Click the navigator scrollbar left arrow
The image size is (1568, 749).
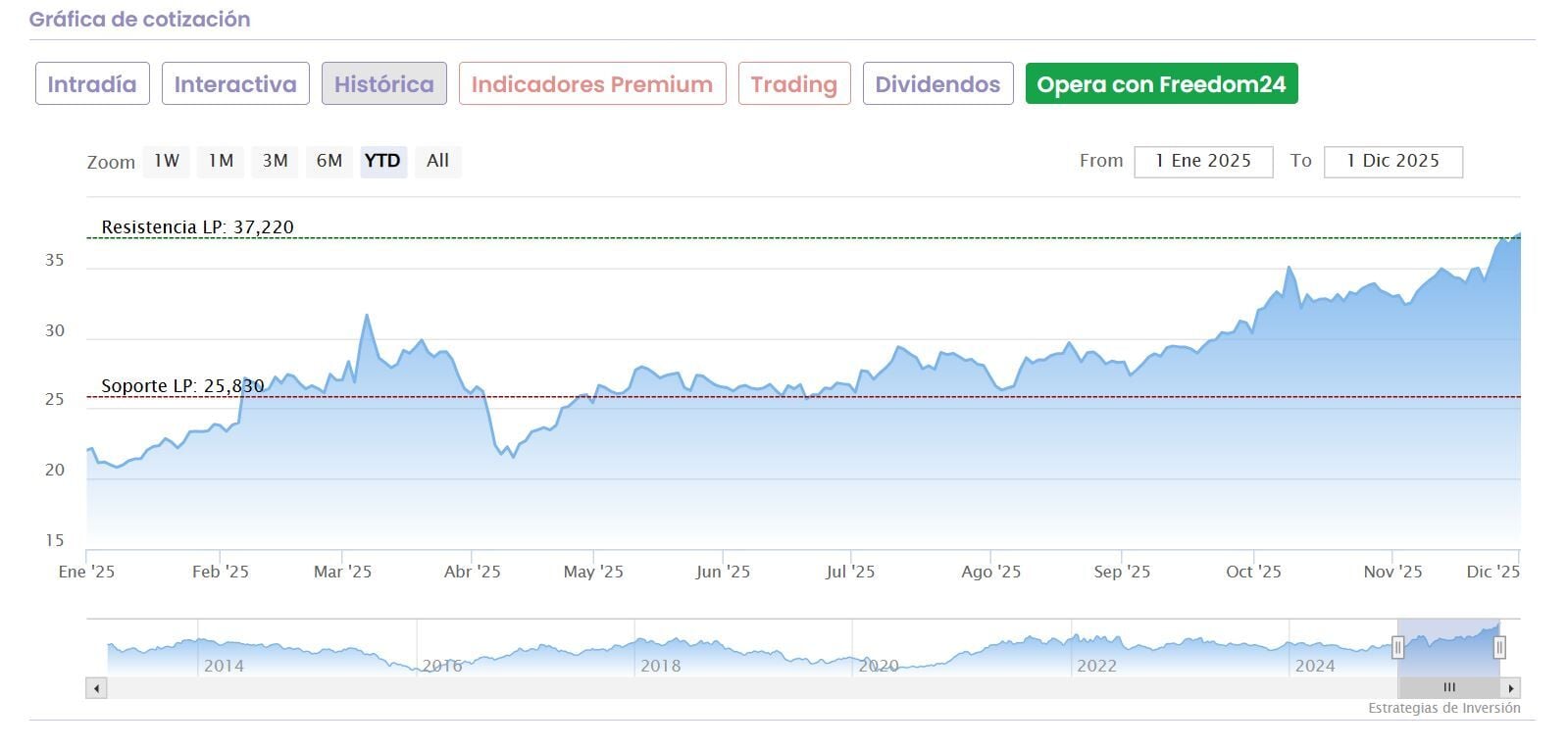click(96, 688)
